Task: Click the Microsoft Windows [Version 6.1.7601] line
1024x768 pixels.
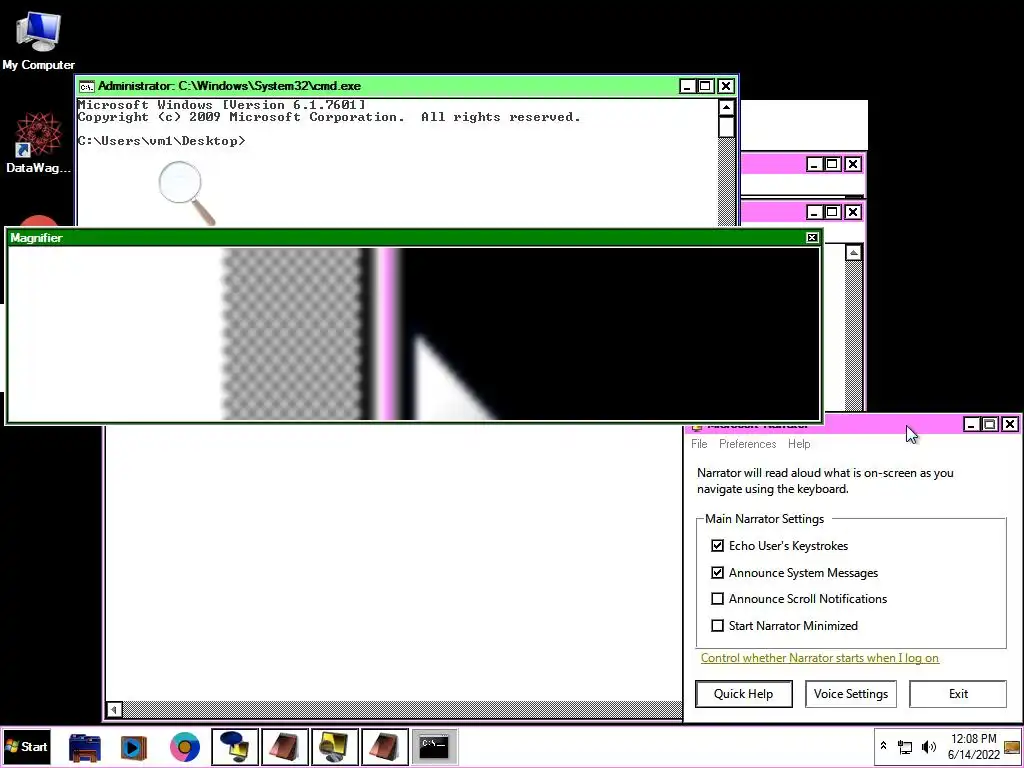Action: pyautogui.click(x=221, y=104)
